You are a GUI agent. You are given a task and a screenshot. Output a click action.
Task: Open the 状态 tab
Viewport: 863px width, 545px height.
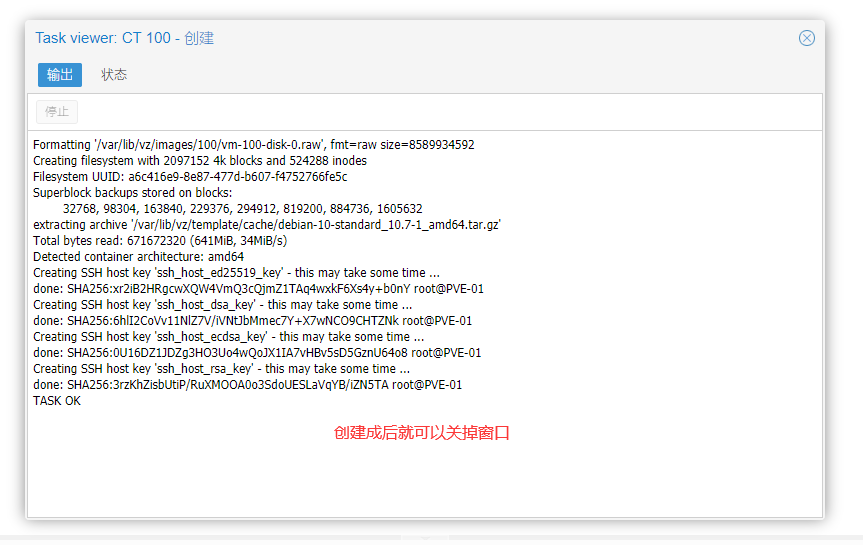(114, 75)
